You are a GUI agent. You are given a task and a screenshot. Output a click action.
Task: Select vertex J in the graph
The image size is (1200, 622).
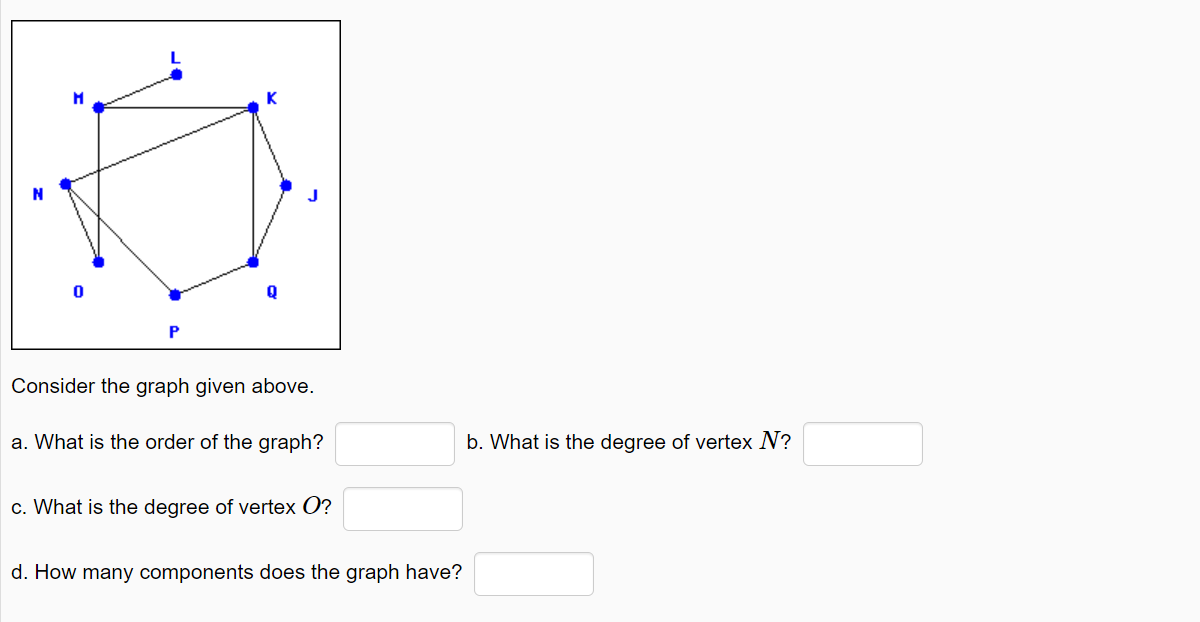coord(286,184)
